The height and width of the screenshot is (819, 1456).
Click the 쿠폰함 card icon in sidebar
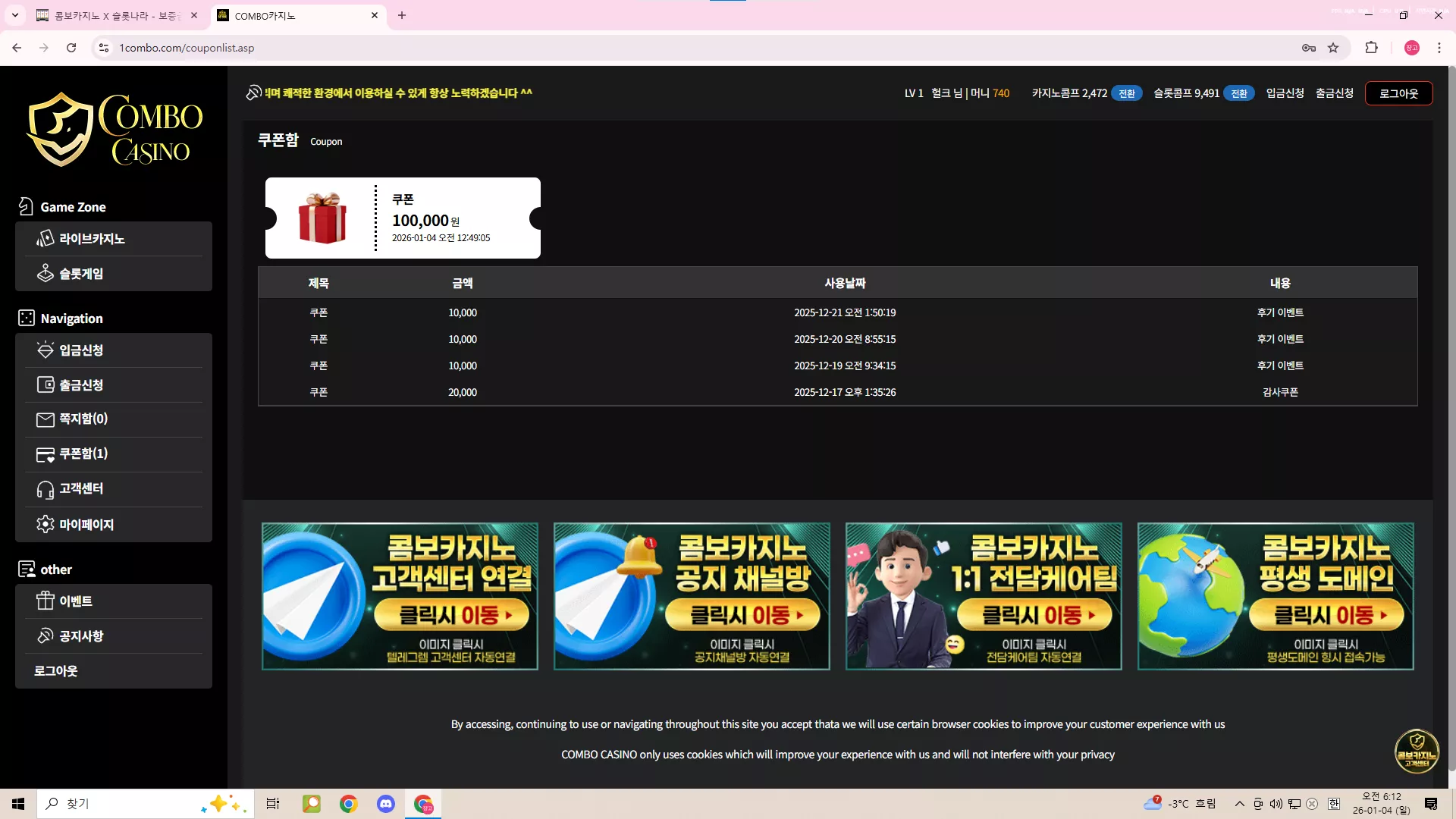pyautogui.click(x=45, y=454)
